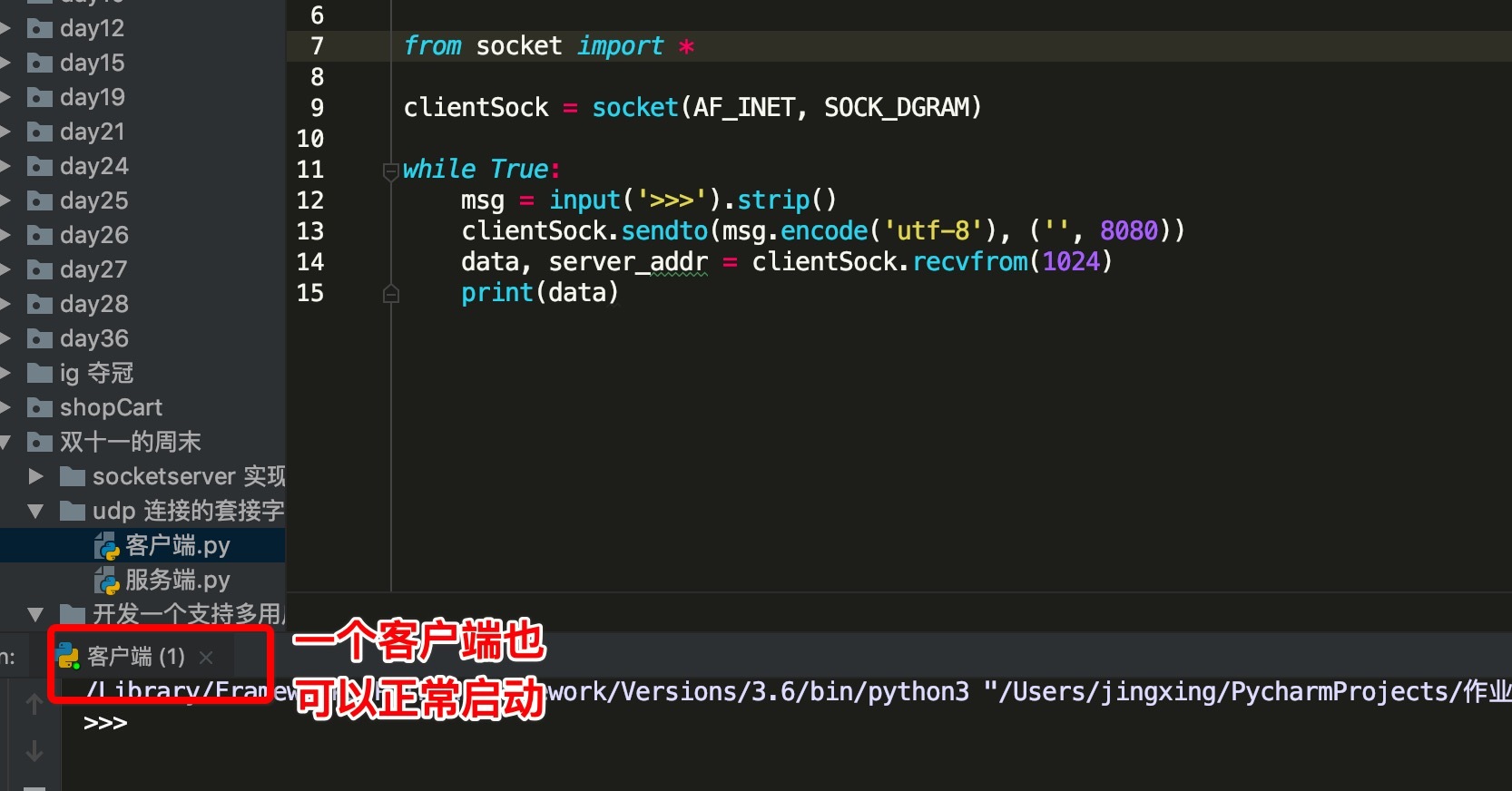Click SOCK_DGRAM in the socket call

898,108
